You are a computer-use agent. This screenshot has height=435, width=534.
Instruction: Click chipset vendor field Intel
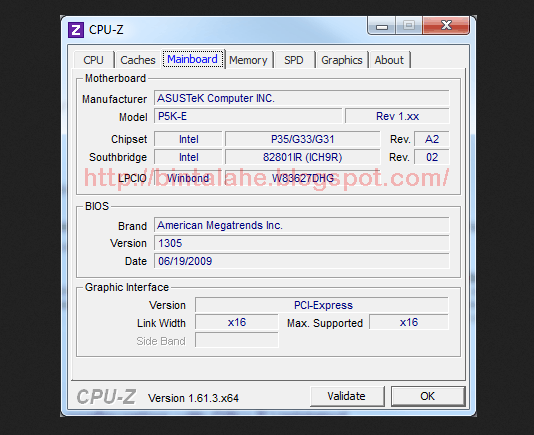[x=188, y=139]
